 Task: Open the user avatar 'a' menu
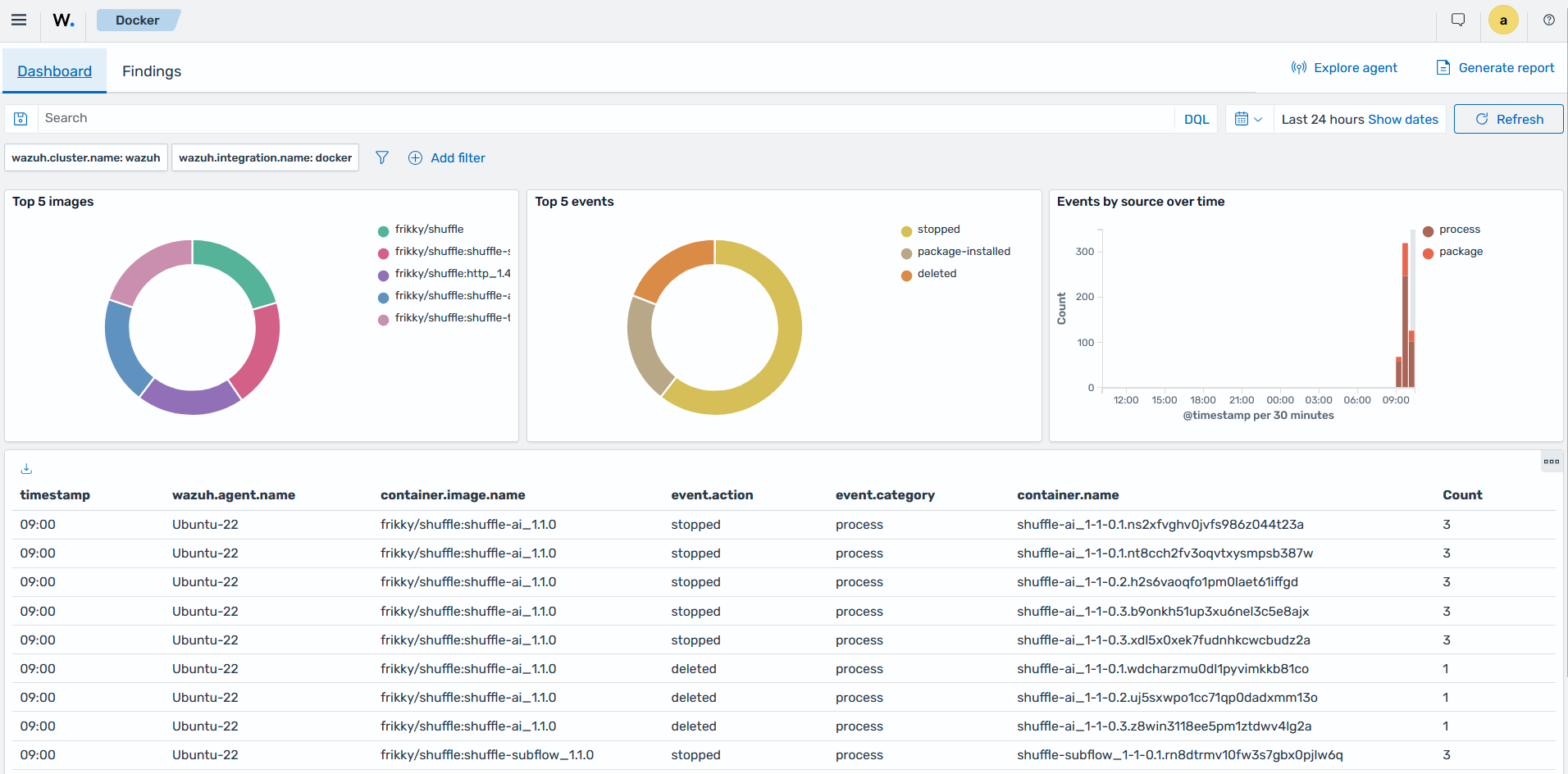[x=1503, y=20]
